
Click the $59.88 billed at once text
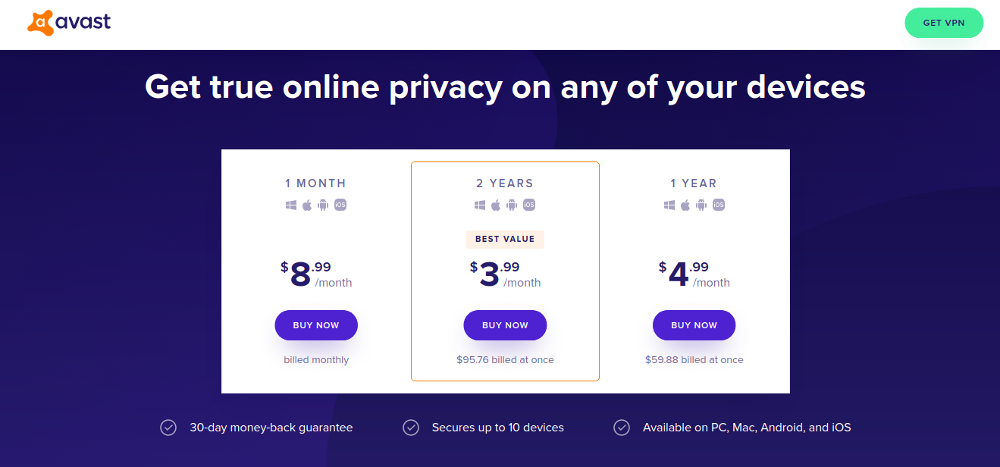pyautogui.click(x=694, y=360)
